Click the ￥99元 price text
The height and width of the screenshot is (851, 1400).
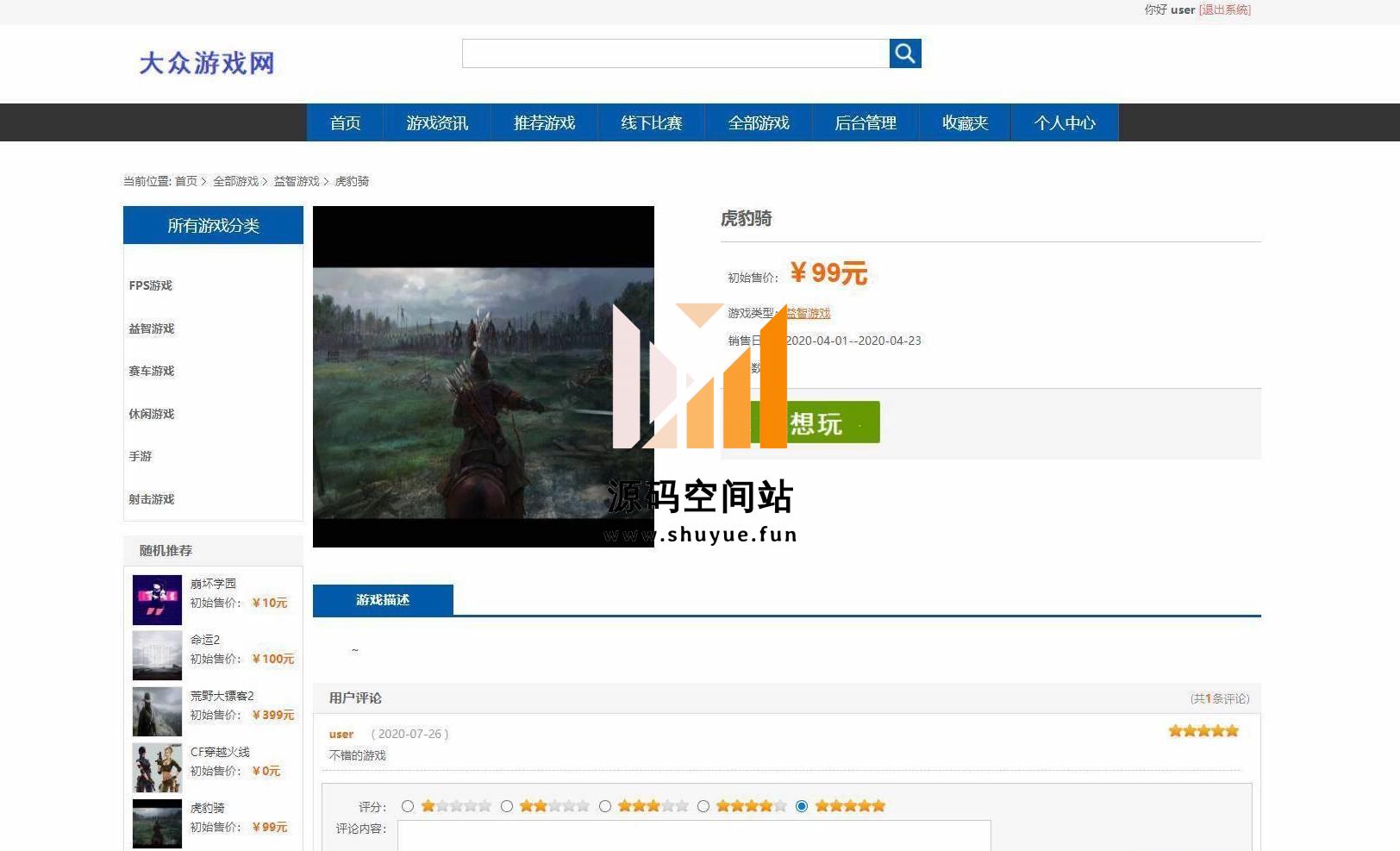(828, 273)
